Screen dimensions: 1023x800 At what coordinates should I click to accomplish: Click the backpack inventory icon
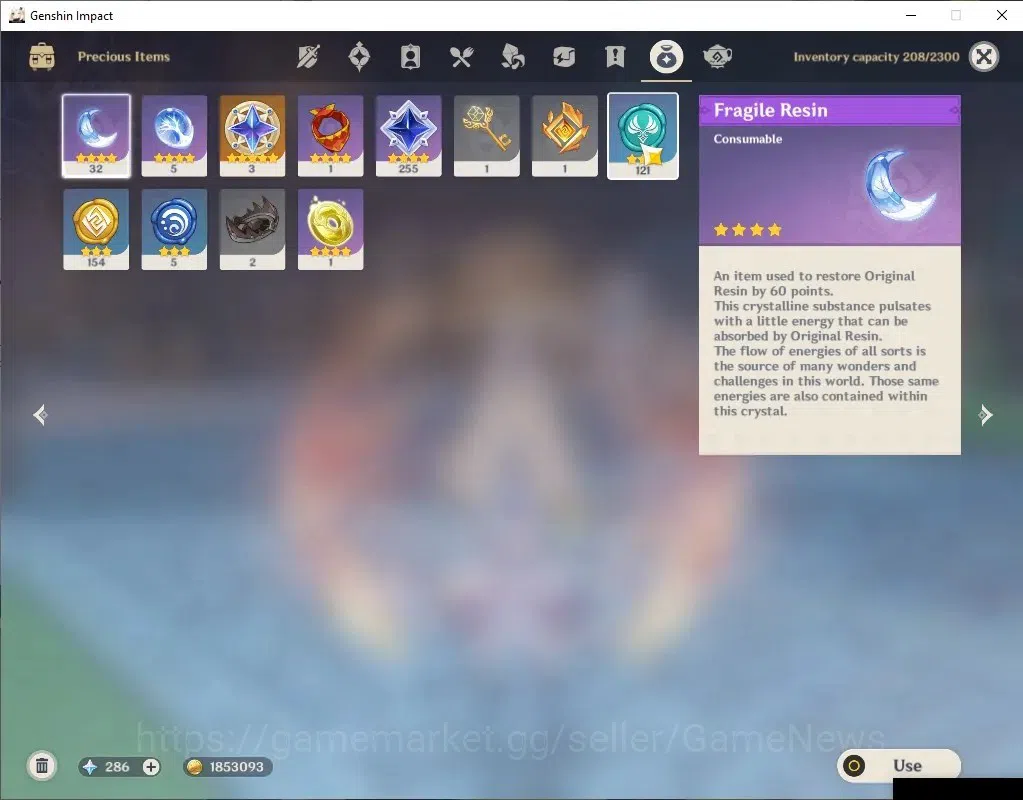coord(42,57)
